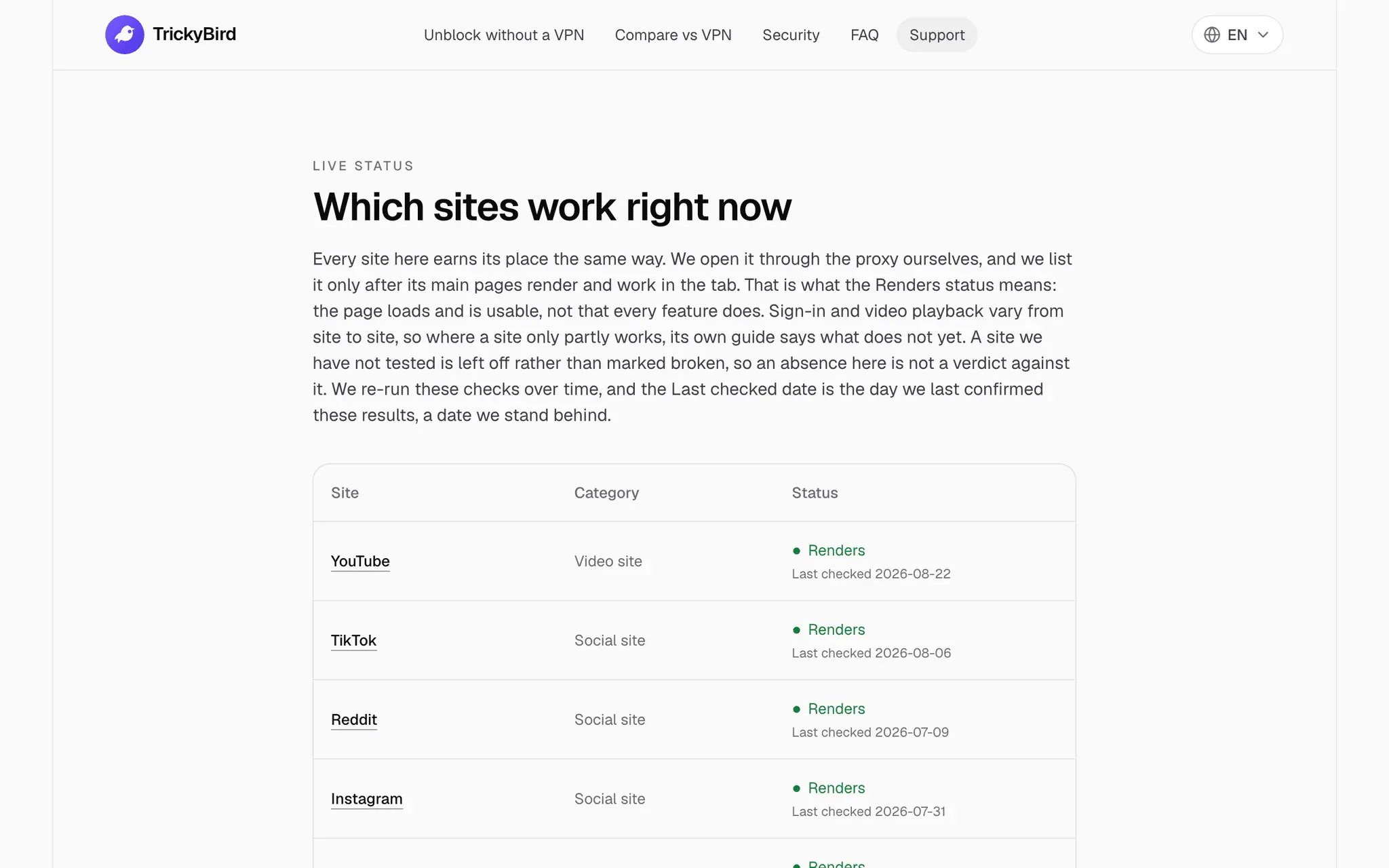Click 'Last checked 2026-07-31' text
This screenshot has width=1389, height=868.
point(869,812)
